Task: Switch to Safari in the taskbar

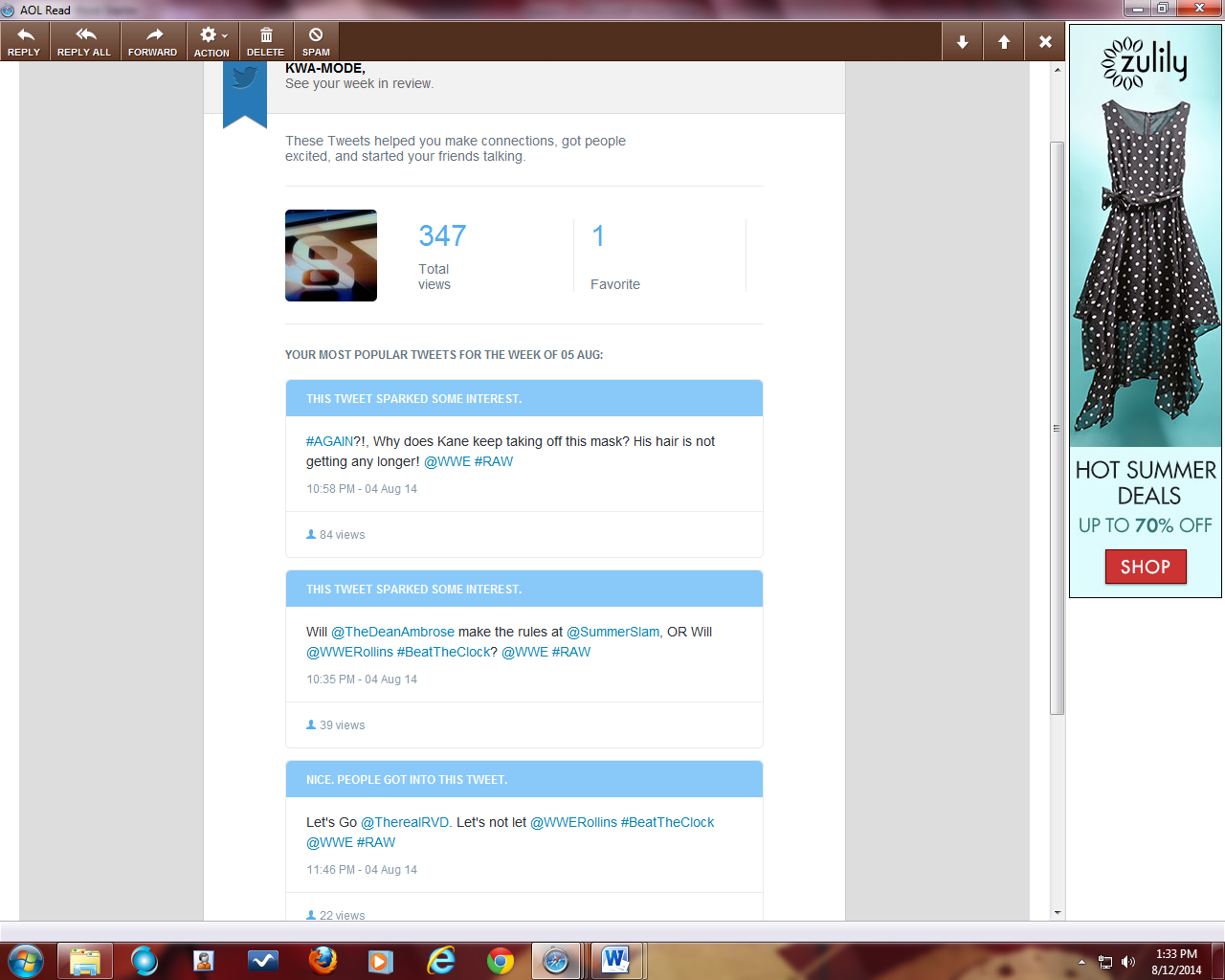Action: [x=556, y=961]
